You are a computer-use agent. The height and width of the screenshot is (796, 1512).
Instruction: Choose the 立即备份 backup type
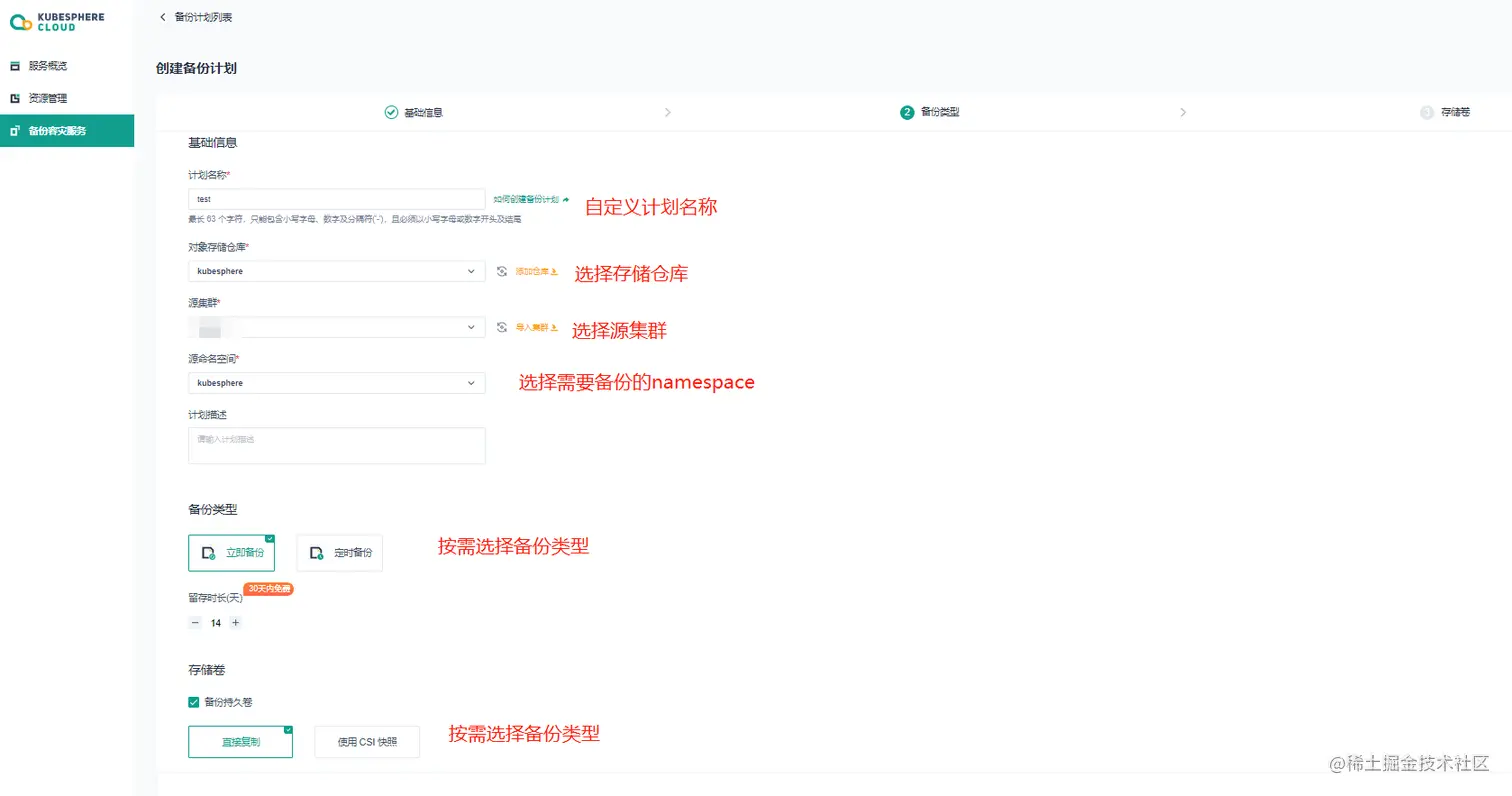(231, 553)
